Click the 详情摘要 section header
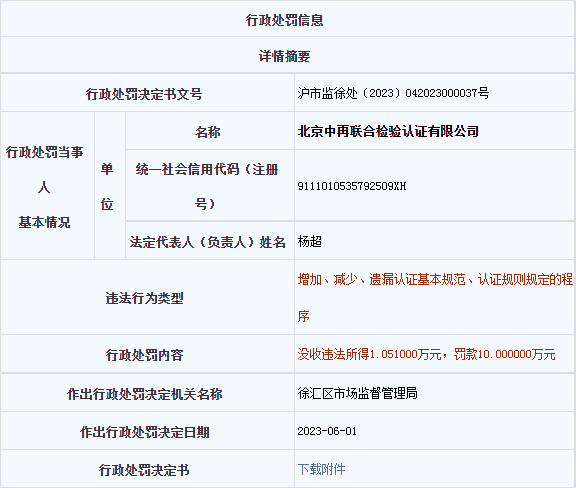This screenshot has width=576, height=488. point(284,56)
